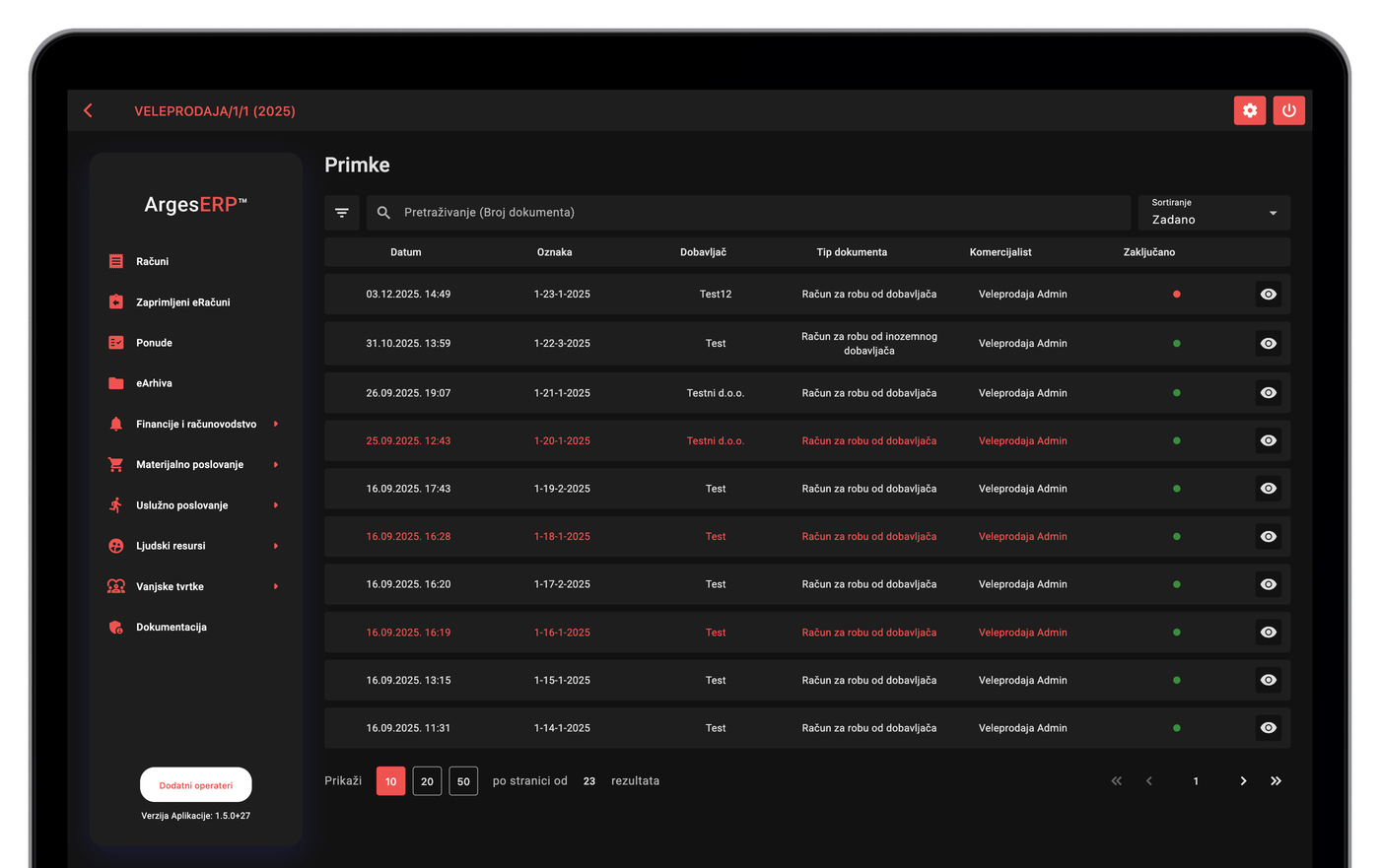Expand Financije i računovodstvo submenu
Screen dimensions: 1380x868
click(276, 424)
